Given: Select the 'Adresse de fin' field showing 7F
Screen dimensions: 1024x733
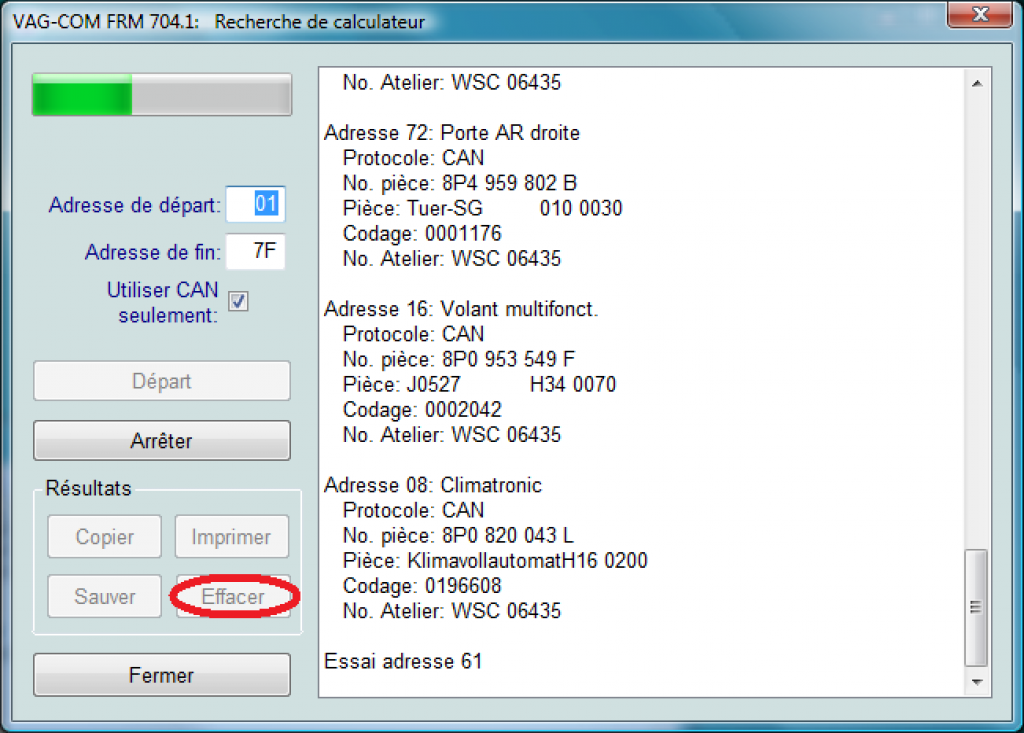Looking at the screenshot, I should pos(255,251).
